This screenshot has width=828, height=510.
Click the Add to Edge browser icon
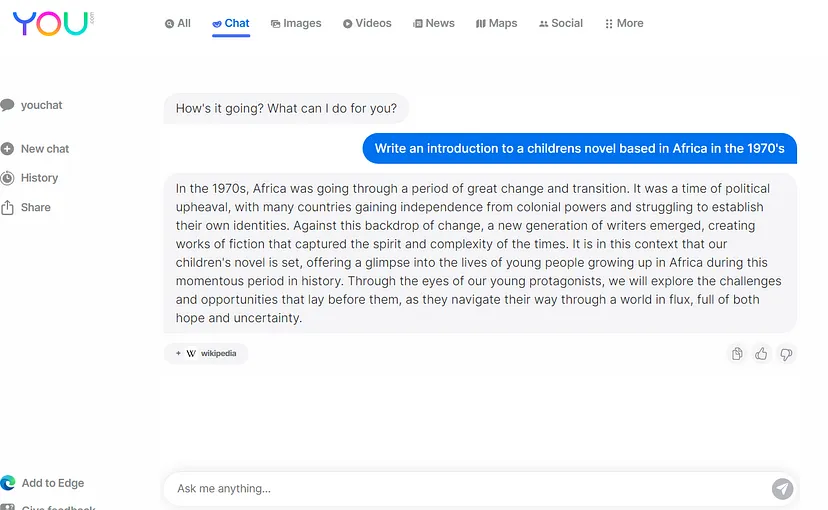point(7,483)
